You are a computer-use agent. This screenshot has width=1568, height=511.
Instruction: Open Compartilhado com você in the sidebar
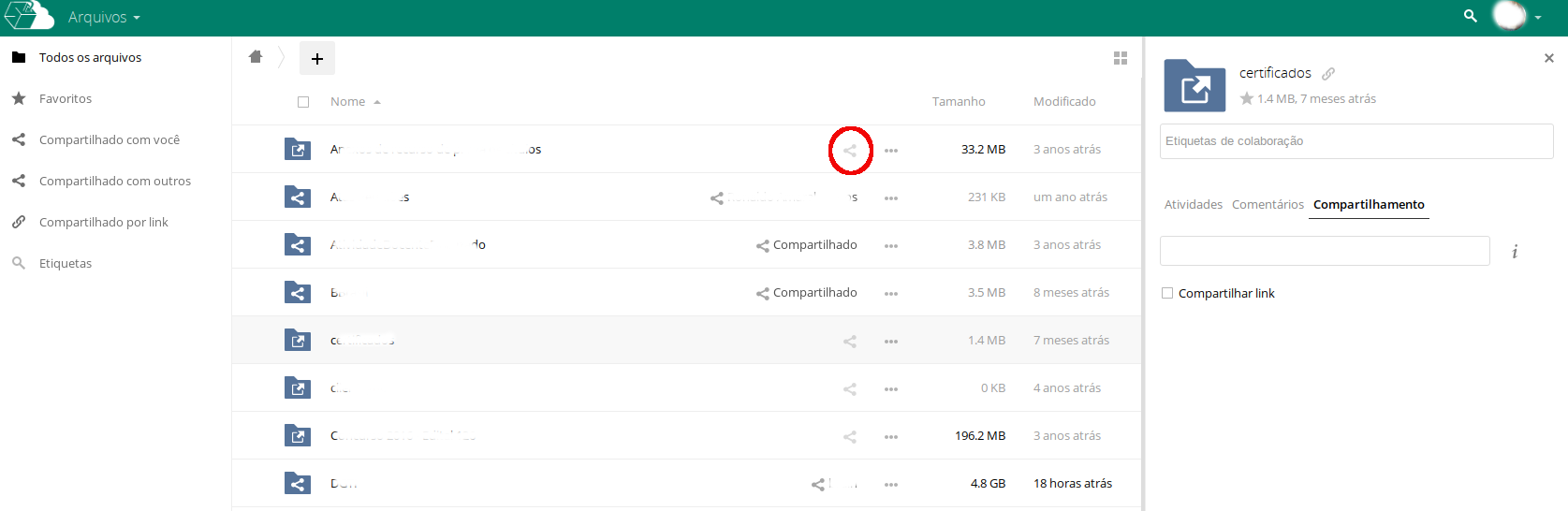[110, 139]
